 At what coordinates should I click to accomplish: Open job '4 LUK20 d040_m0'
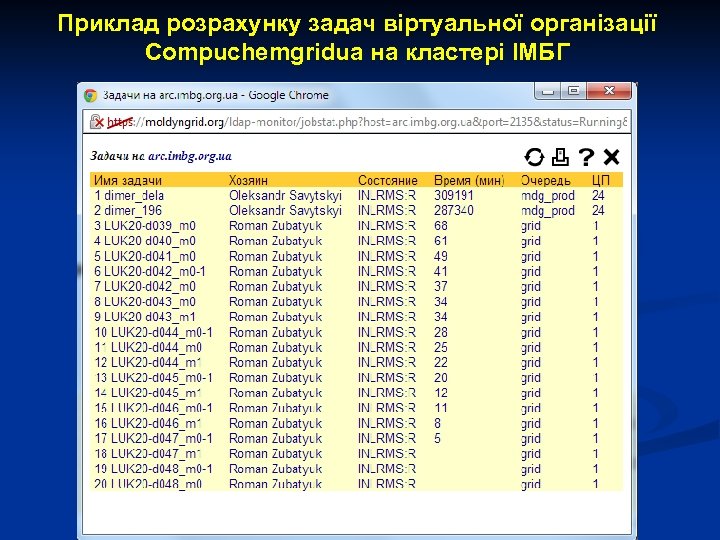[145, 241]
